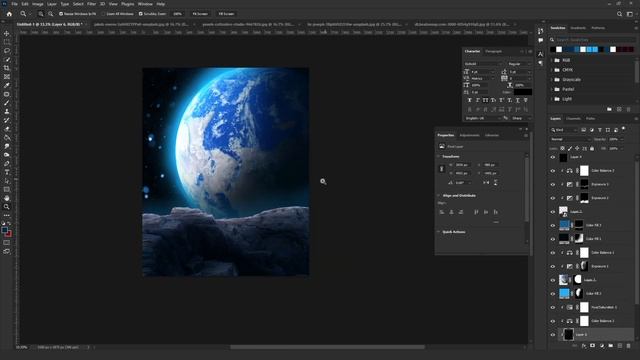
Task: Select the Eraser tool
Action: (7, 129)
